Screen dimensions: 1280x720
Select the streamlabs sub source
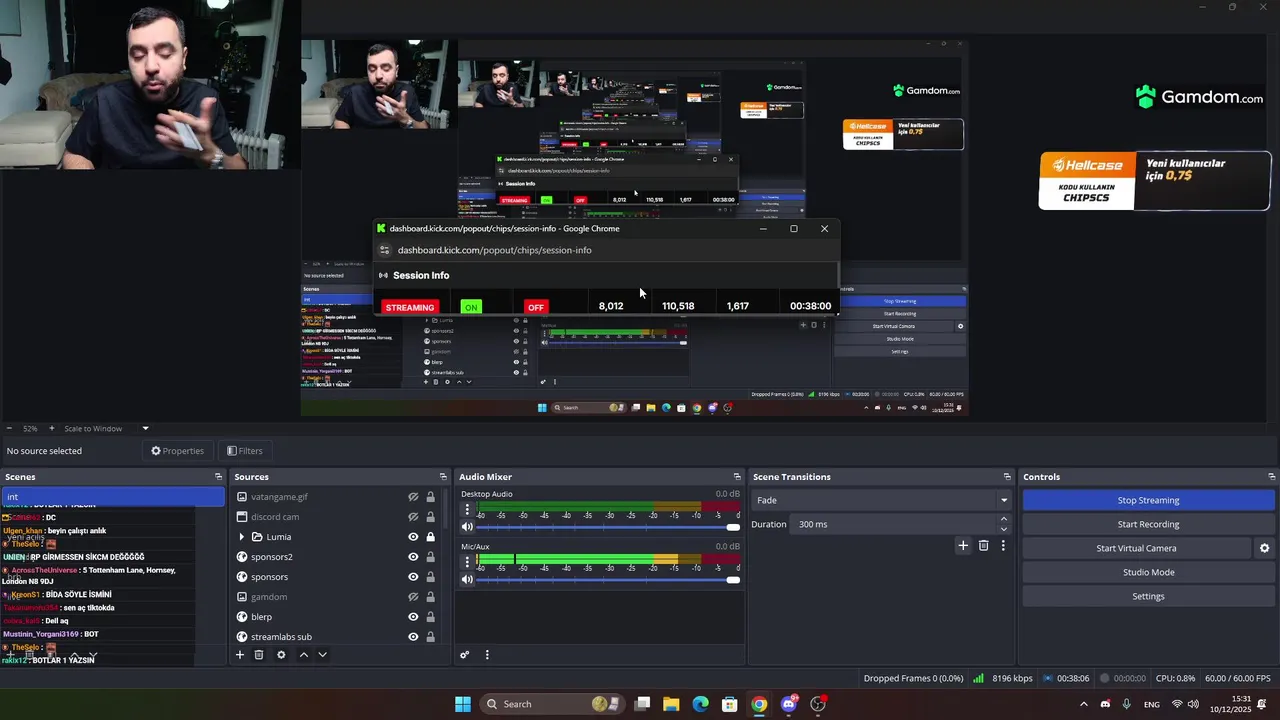click(x=281, y=637)
